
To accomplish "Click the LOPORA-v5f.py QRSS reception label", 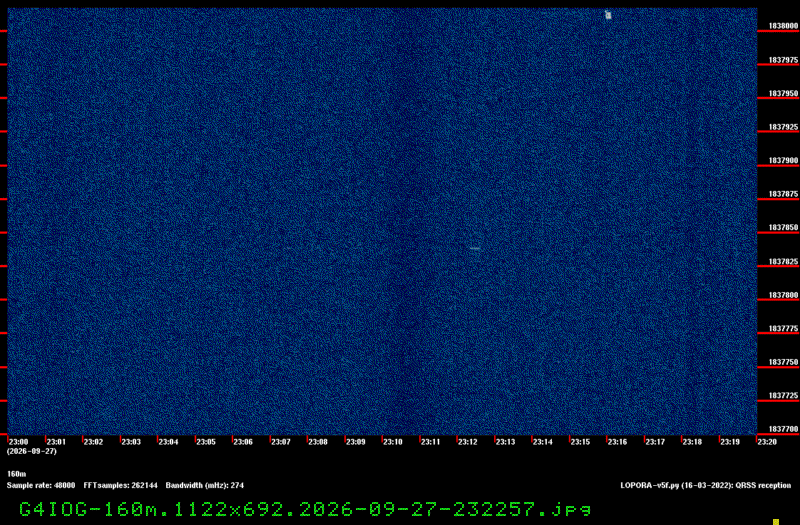I will (x=706, y=485).
